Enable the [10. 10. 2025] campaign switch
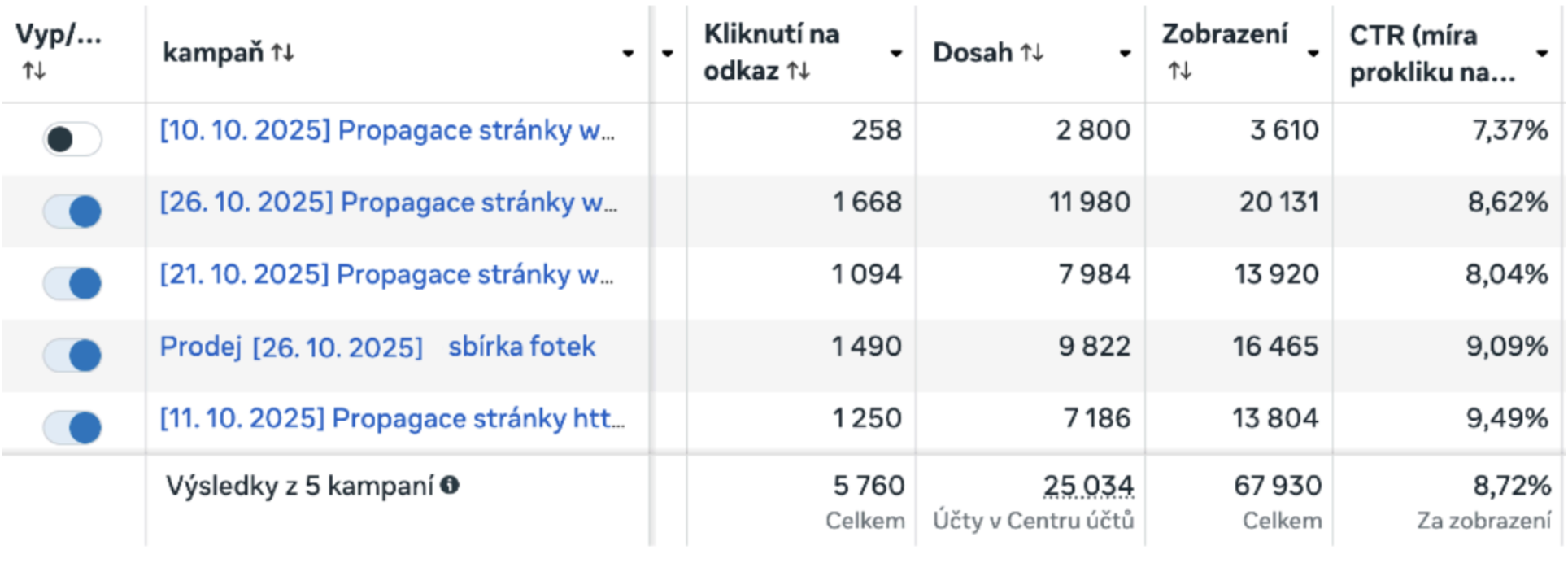The image size is (1568, 563). 72,139
